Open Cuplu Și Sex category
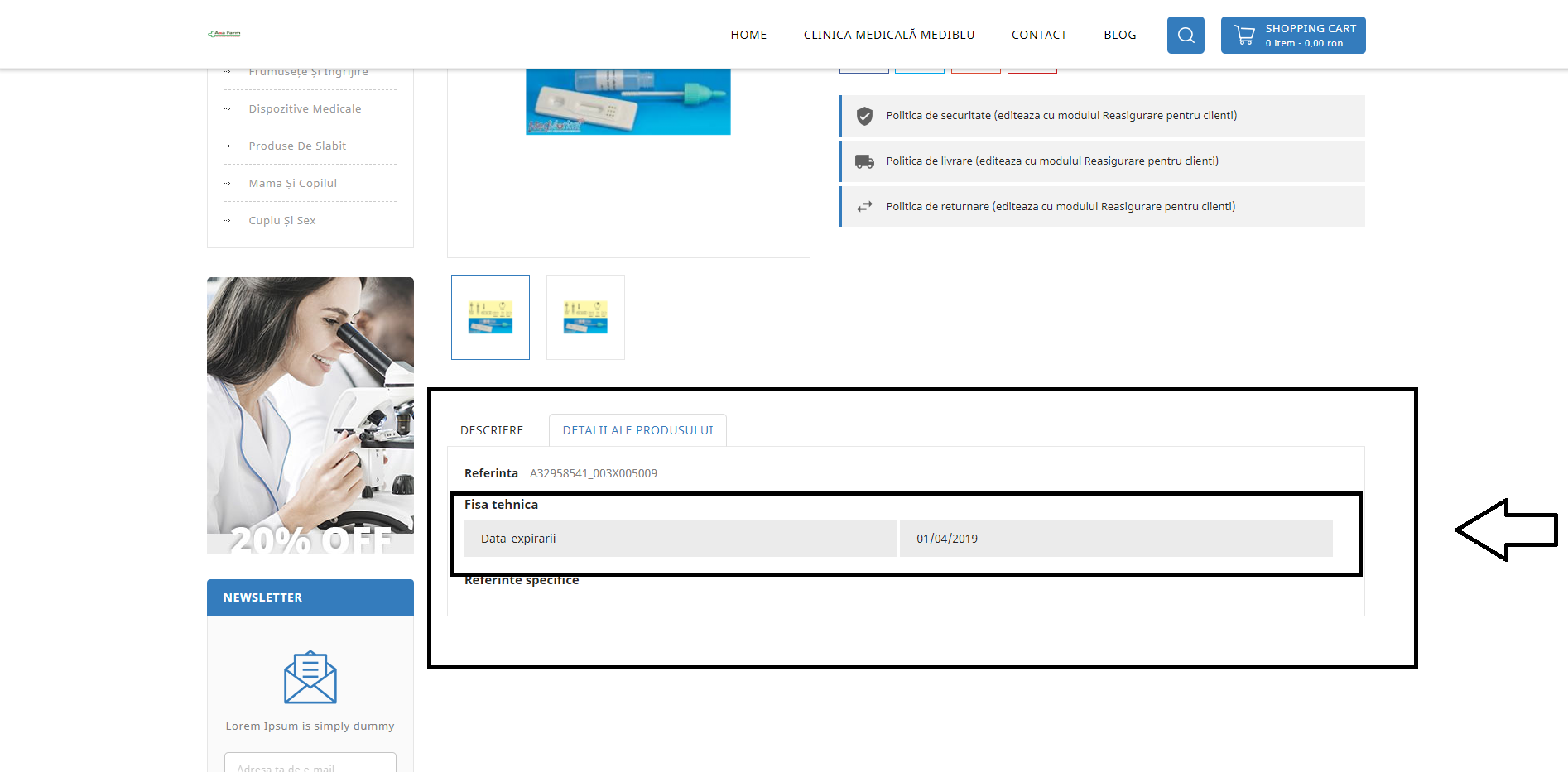This screenshot has height=772, width=1568. (x=281, y=220)
